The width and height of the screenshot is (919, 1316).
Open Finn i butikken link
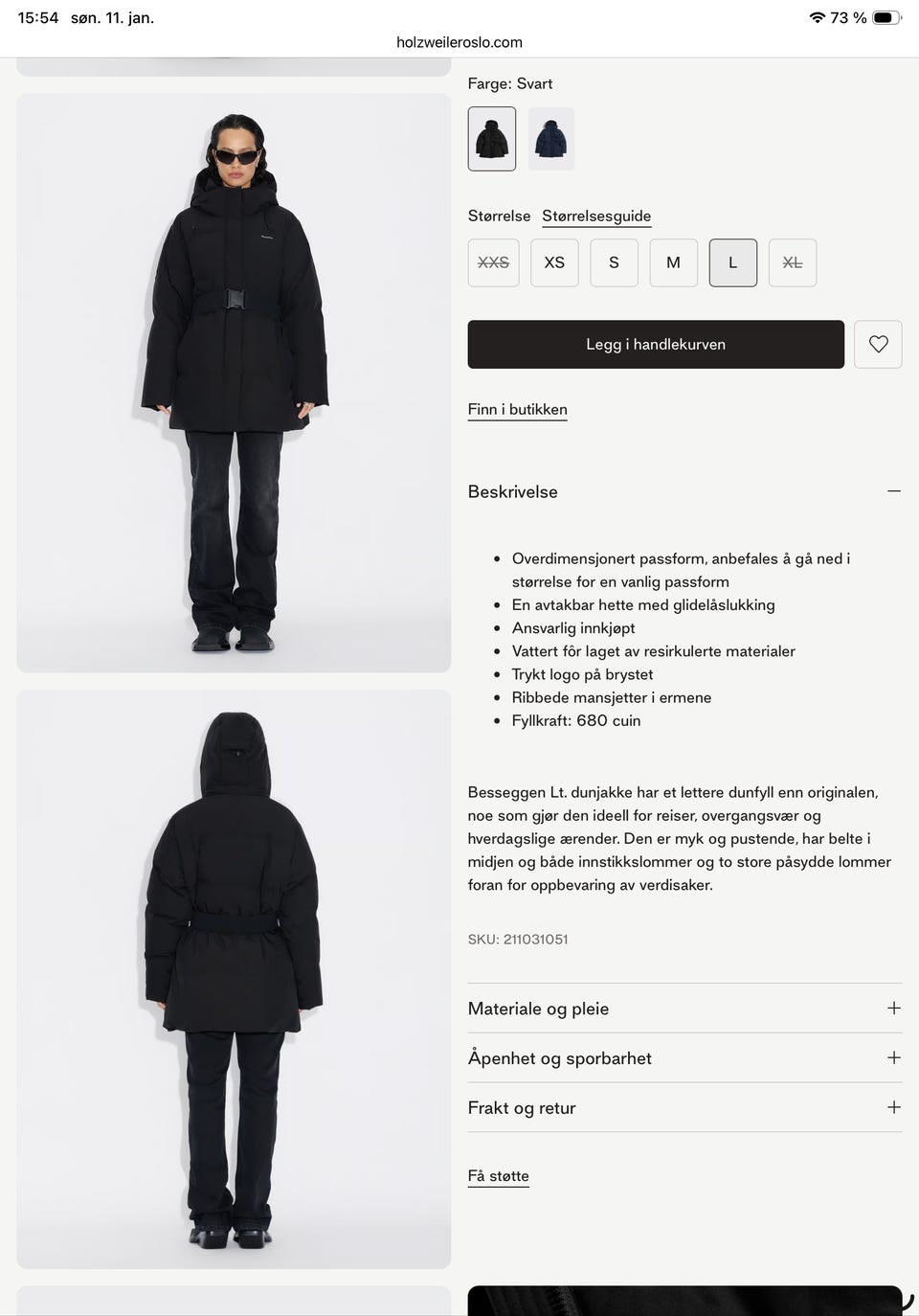pyautogui.click(x=517, y=410)
